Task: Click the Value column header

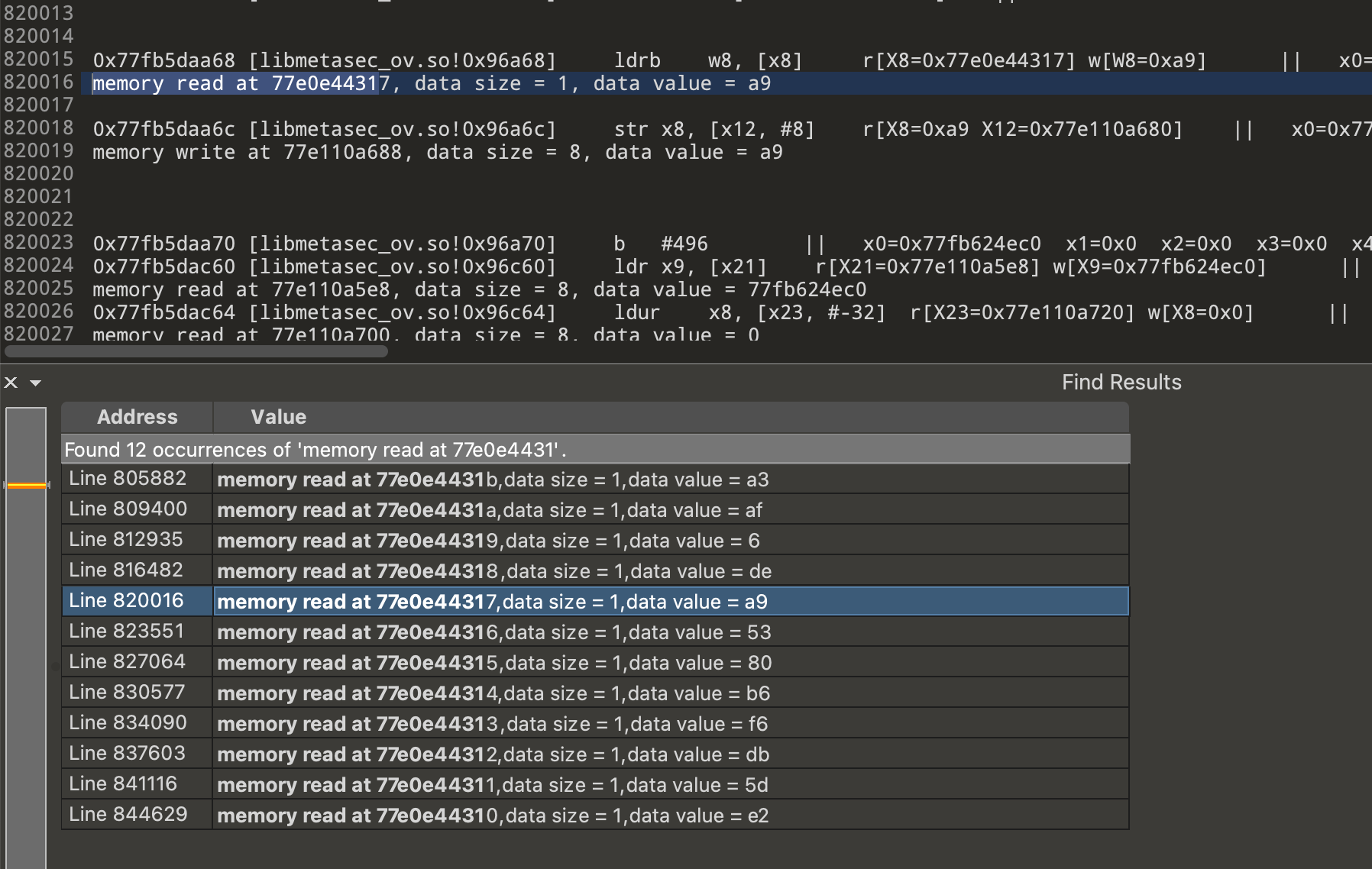Action: click(278, 417)
